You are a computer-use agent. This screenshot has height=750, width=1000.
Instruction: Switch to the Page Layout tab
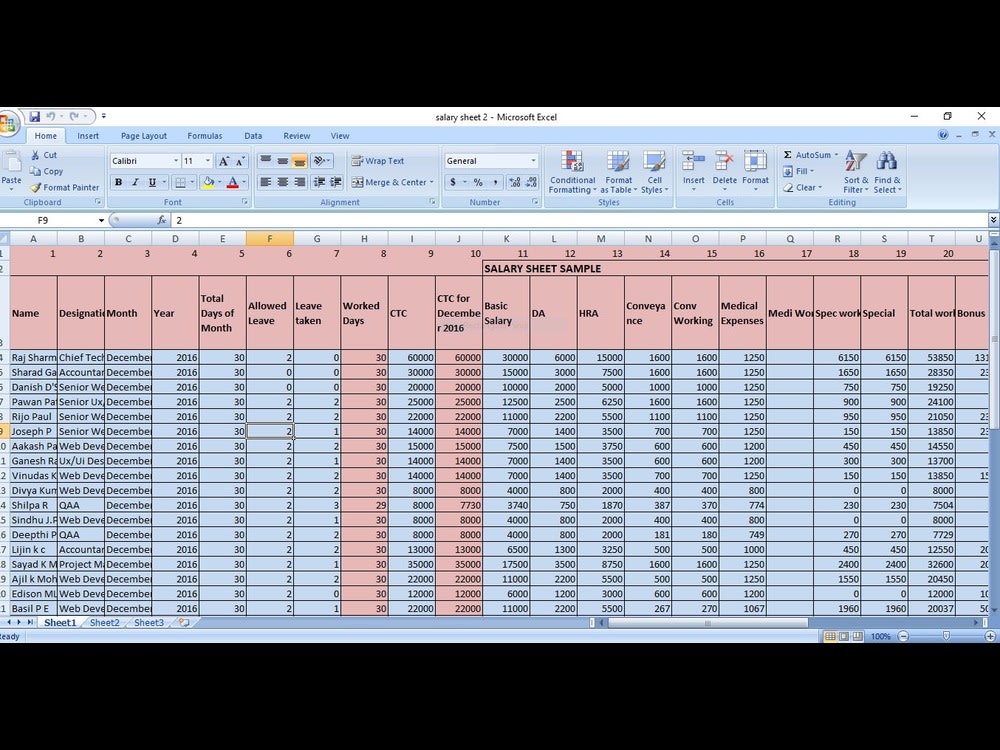pyautogui.click(x=143, y=136)
